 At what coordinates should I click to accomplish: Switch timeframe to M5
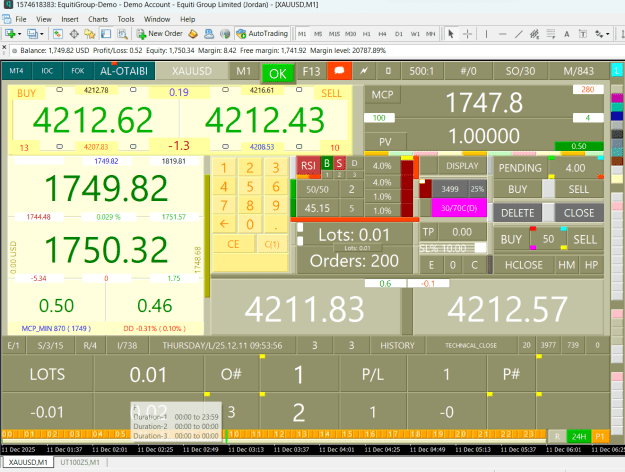pos(318,34)
